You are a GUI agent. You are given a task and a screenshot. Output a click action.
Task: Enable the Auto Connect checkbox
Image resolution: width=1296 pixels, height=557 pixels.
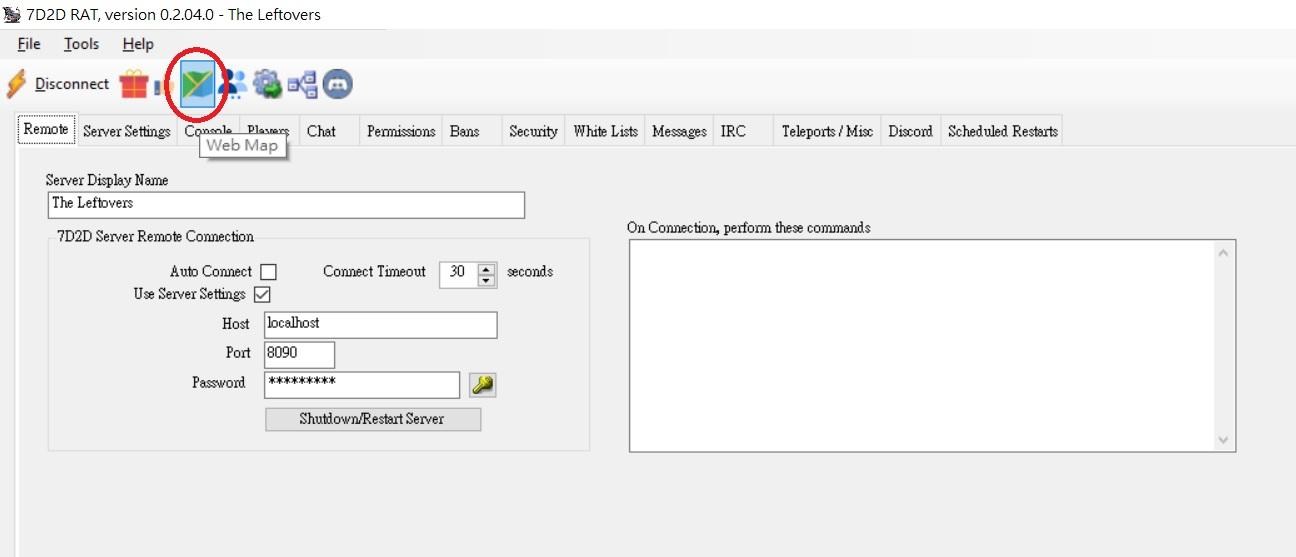[268, 272]
